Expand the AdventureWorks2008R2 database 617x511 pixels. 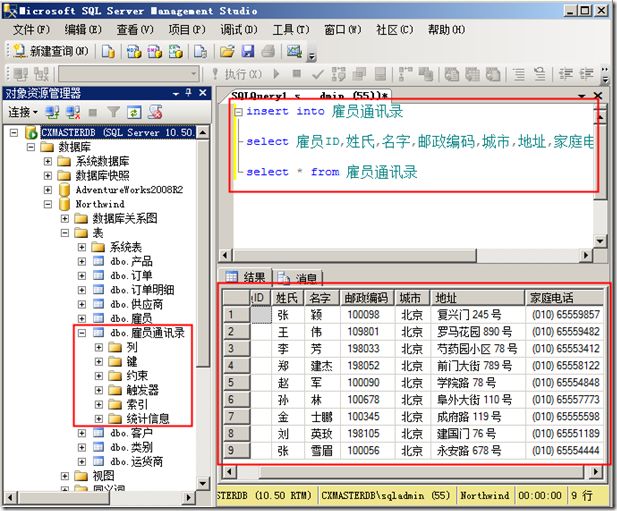coord(48,190)
